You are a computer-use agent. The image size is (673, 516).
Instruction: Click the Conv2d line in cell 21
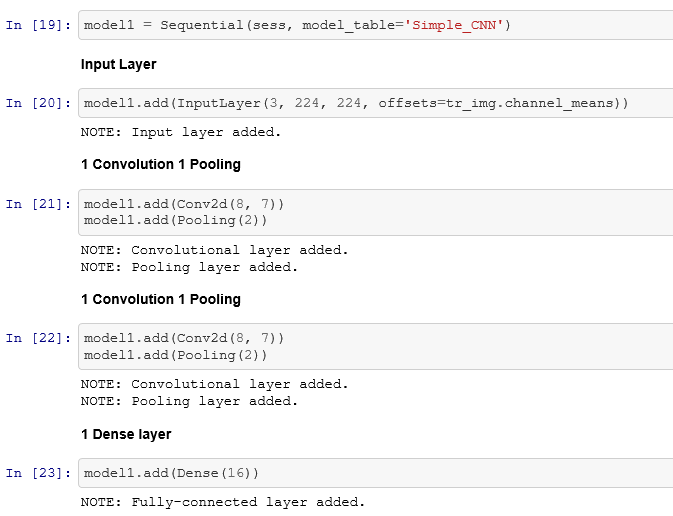click(184, 204)
